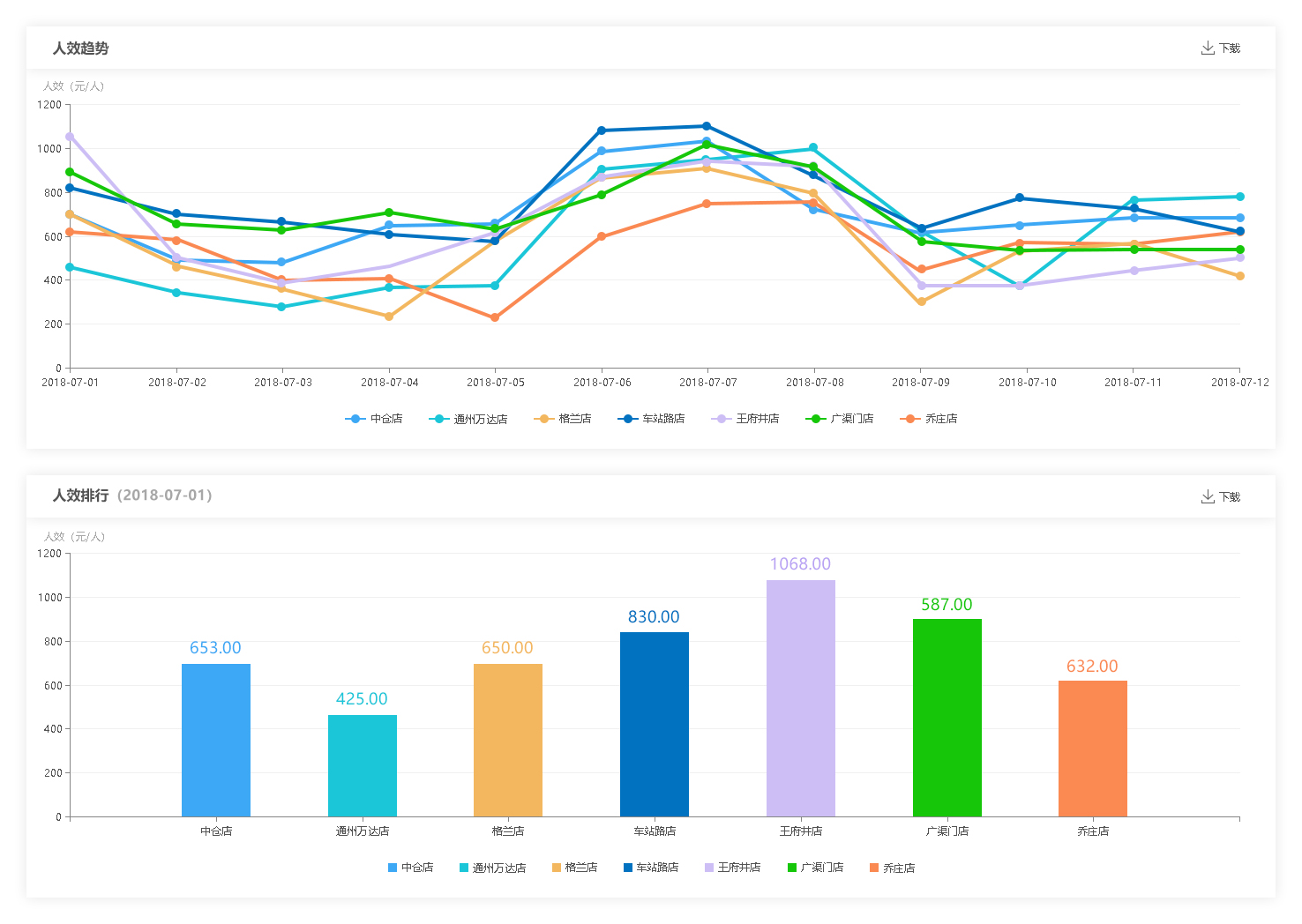Toggle 乔庄店 in bar chart legend
This screenshot has height=924, width=1302.
893,868
